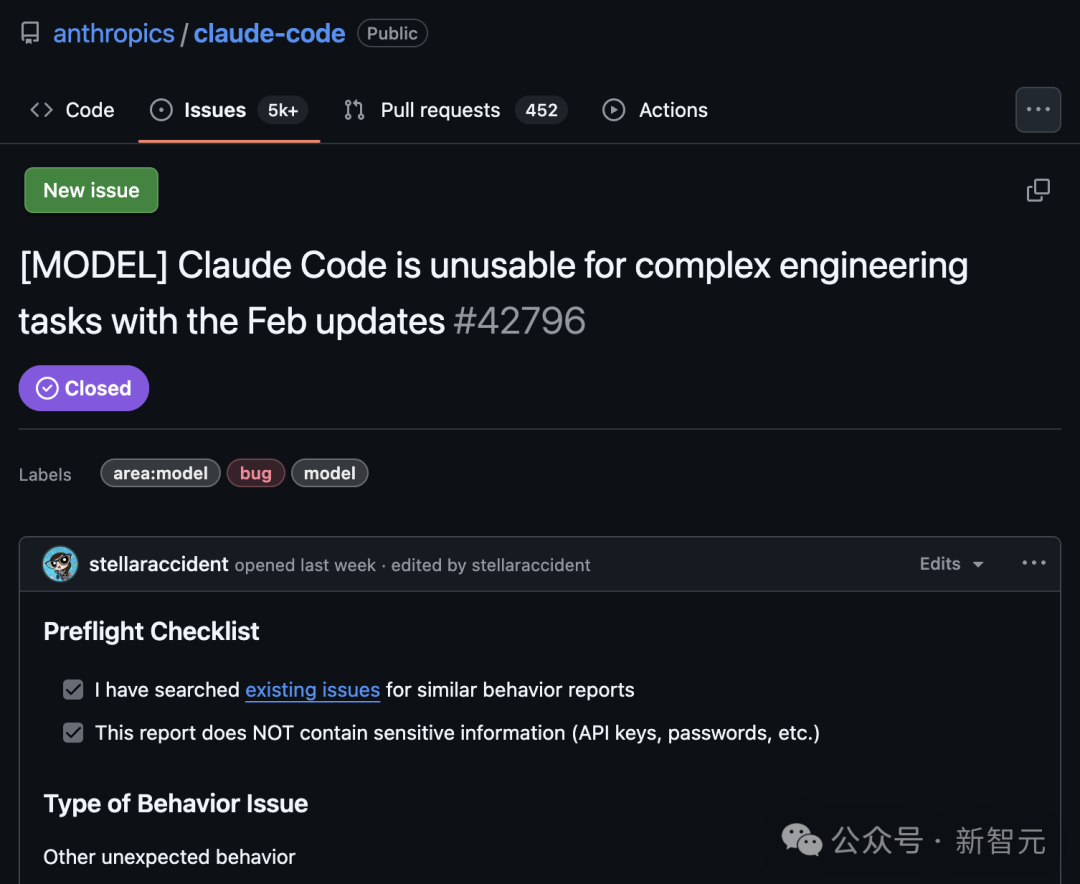Toggle the sensitive information checkbox
1080x884 pixels.
tap(72, 732)
